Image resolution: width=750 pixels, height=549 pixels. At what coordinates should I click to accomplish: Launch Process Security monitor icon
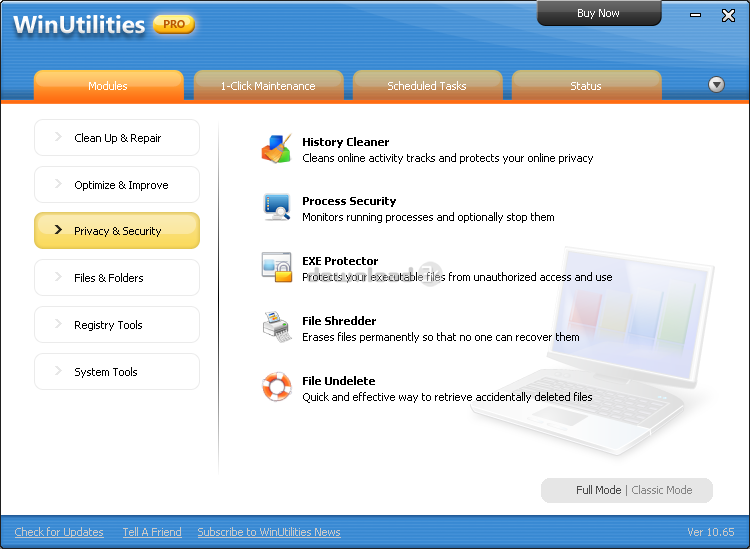click(x=276, y=207)
